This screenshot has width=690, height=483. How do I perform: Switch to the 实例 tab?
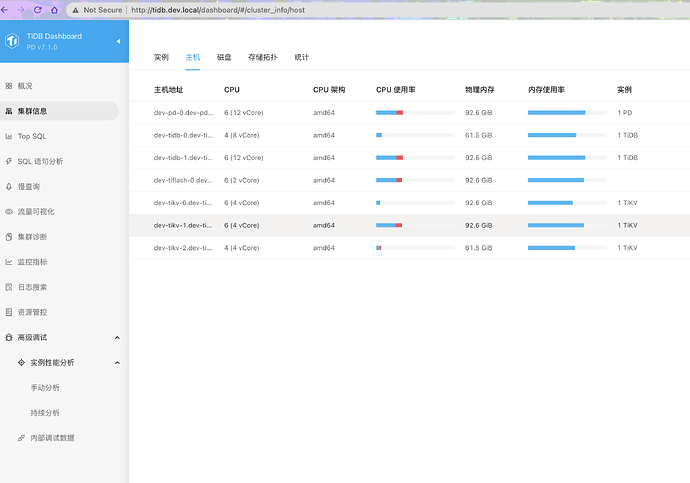[x=161, y=57]
